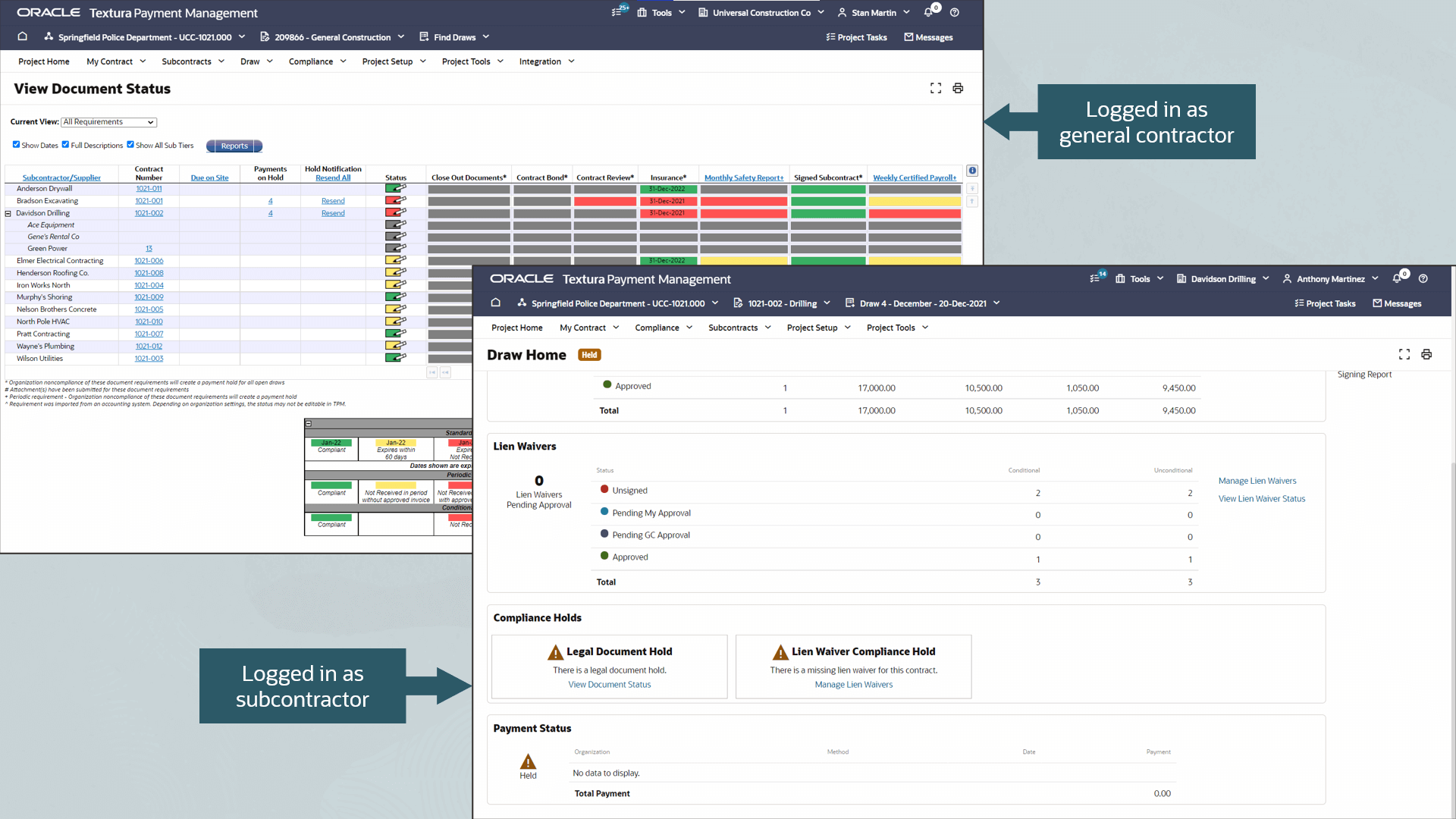Click help question mark icon near Stan Martin
Screen dimensions: 1456x819
(x=955, y=13)
